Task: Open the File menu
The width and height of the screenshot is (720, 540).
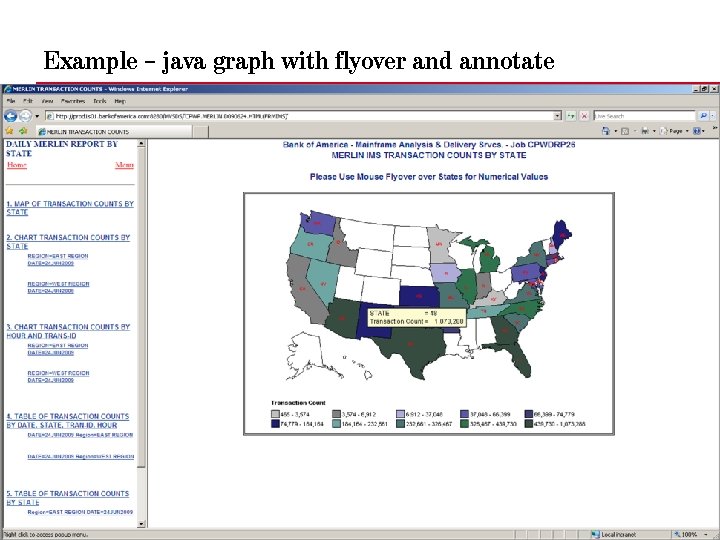Action: pos(11,101)
